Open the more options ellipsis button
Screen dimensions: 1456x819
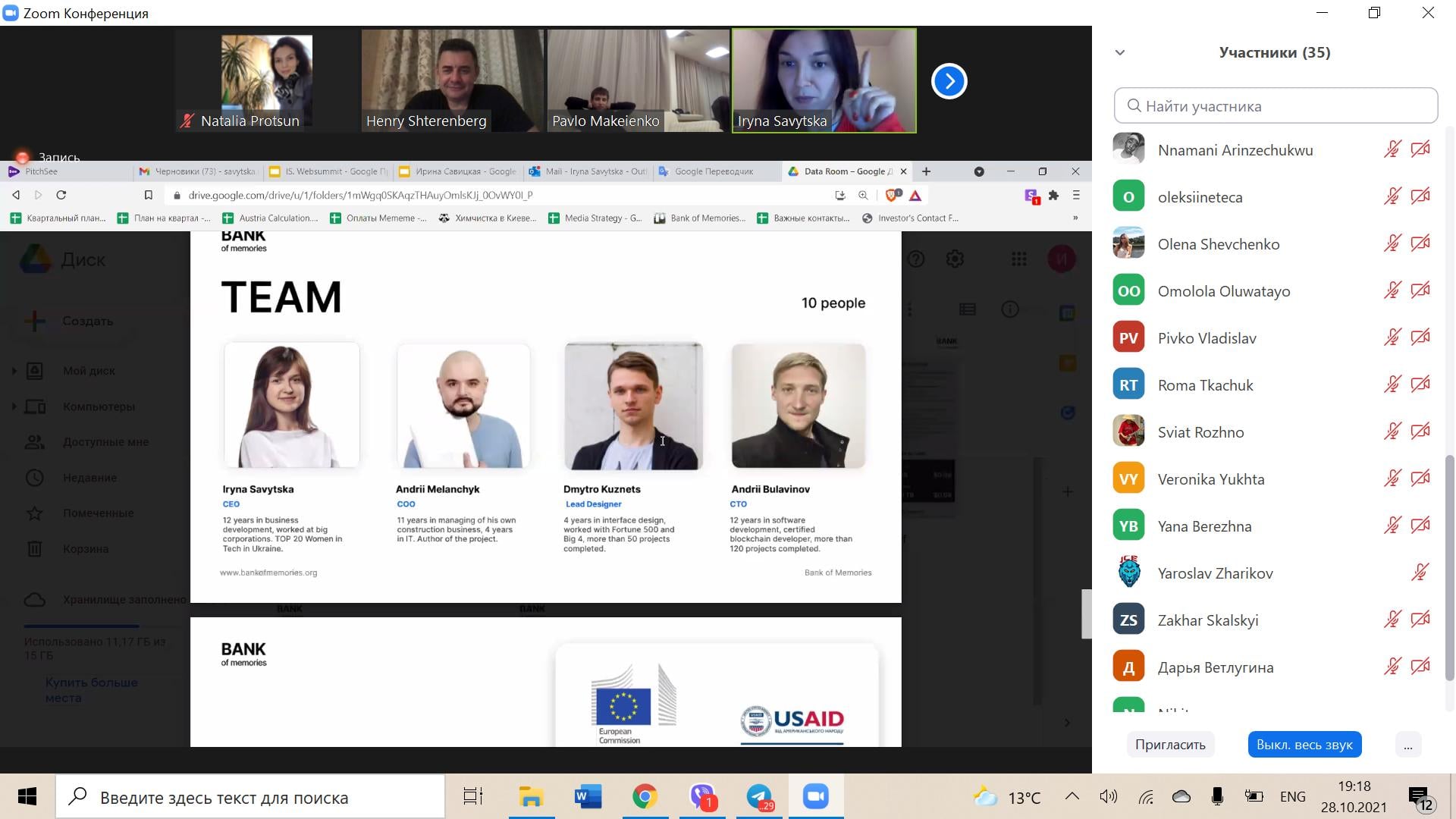tap(1407, 745)
